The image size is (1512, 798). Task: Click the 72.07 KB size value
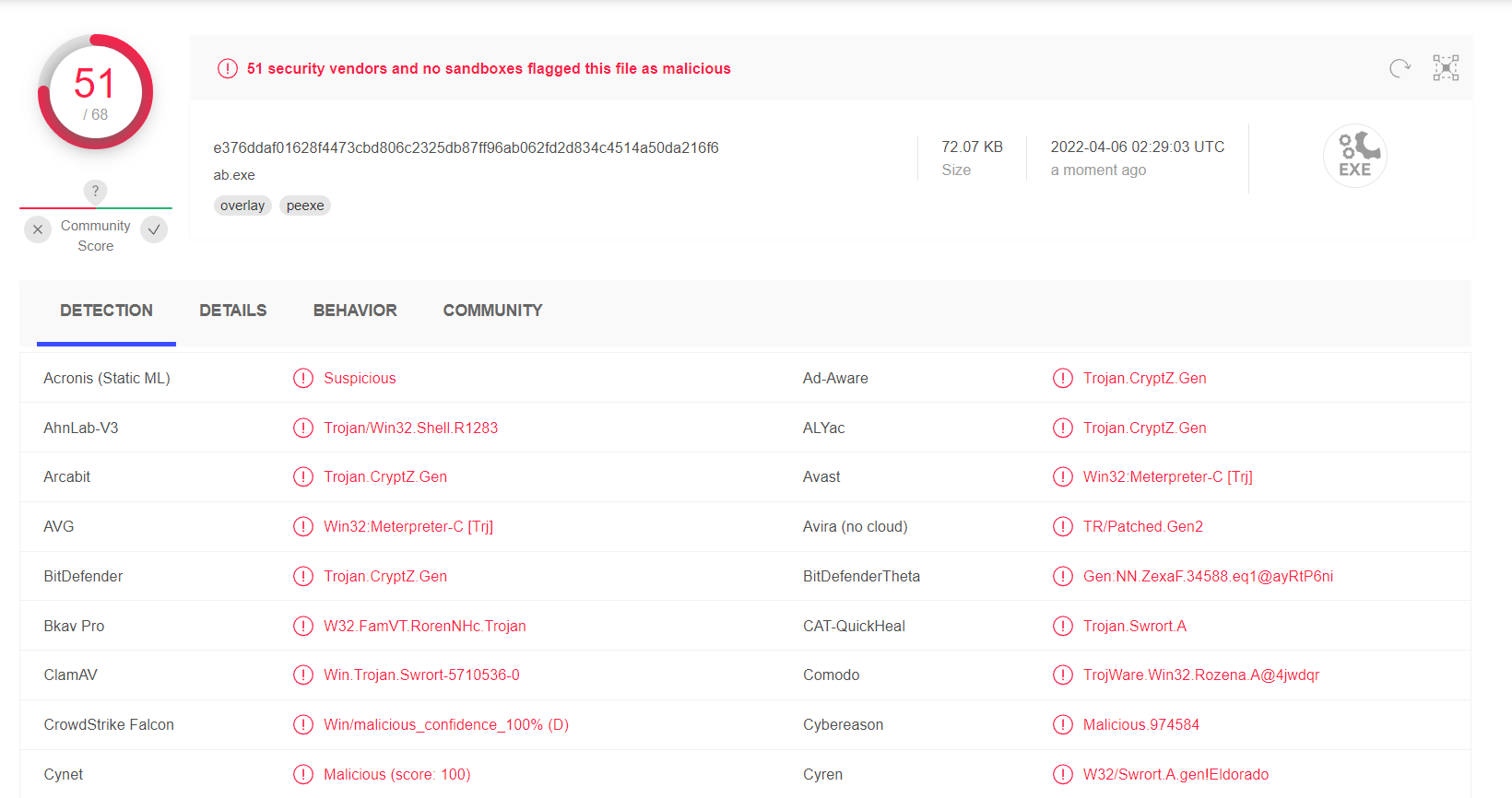(x=973, y=147)
